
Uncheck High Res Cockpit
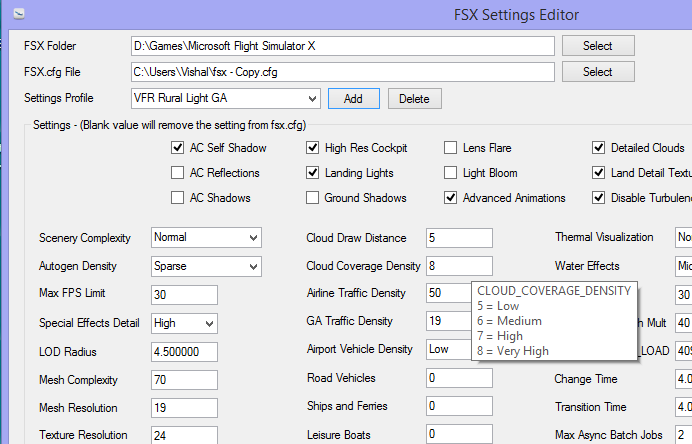[312, 147]
